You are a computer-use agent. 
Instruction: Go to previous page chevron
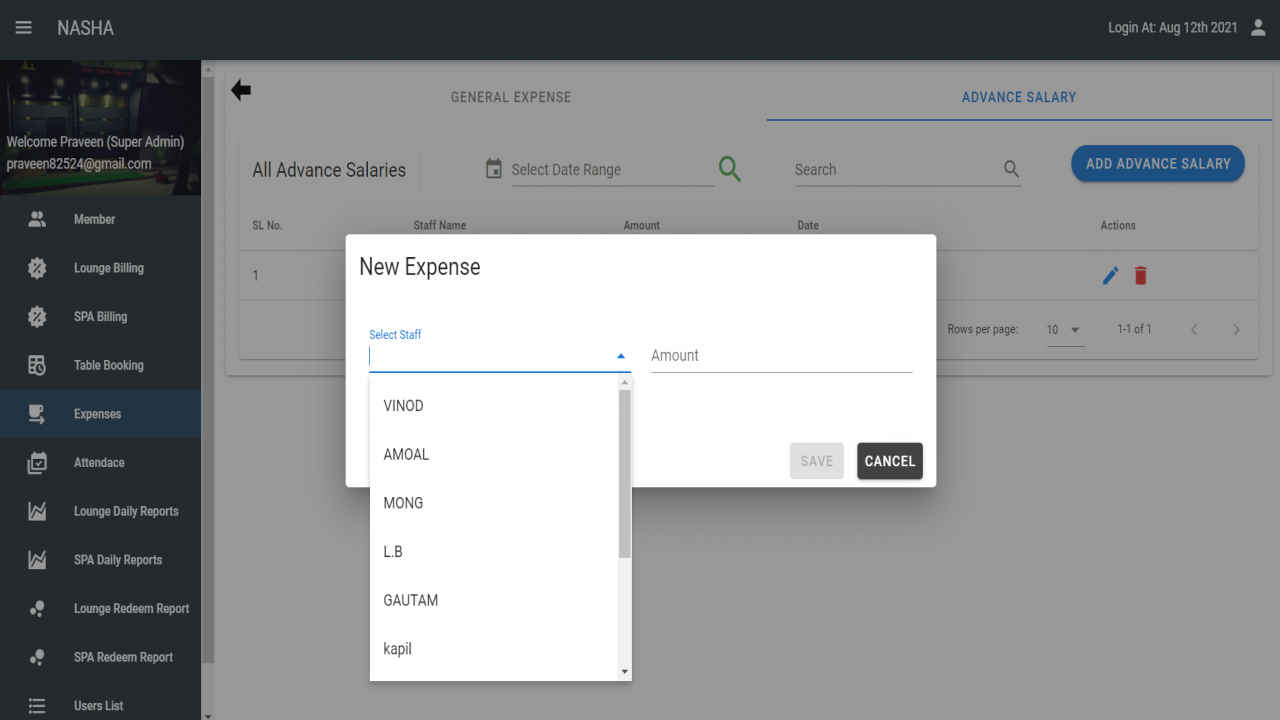[x=1194, y=330]
